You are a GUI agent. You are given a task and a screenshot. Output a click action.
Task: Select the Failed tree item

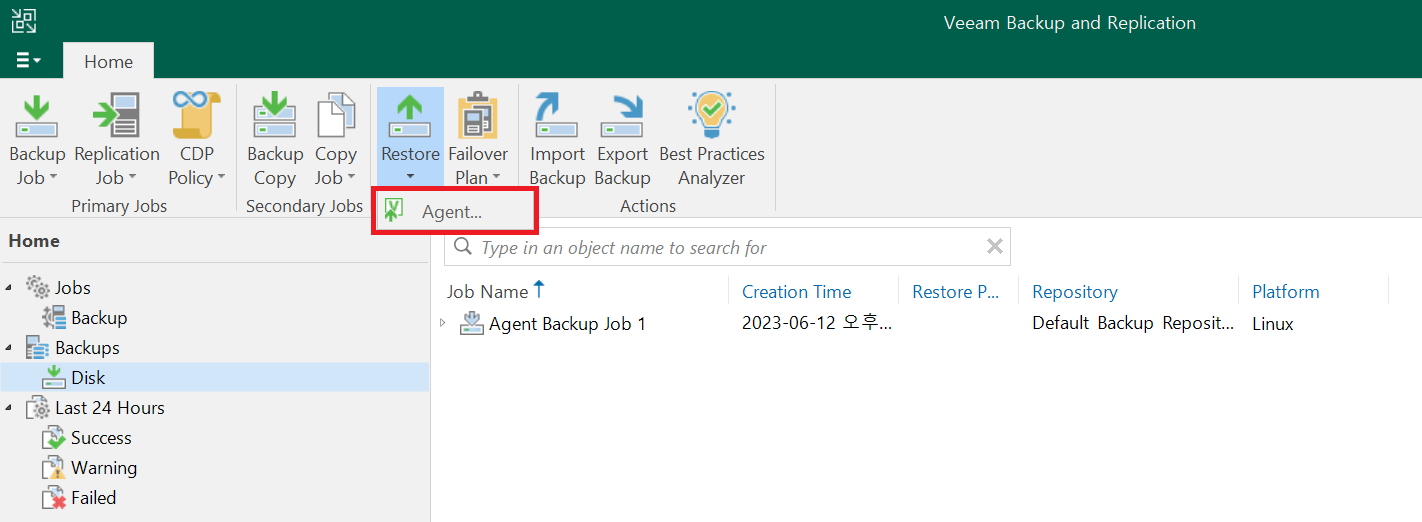pos(94,498)
